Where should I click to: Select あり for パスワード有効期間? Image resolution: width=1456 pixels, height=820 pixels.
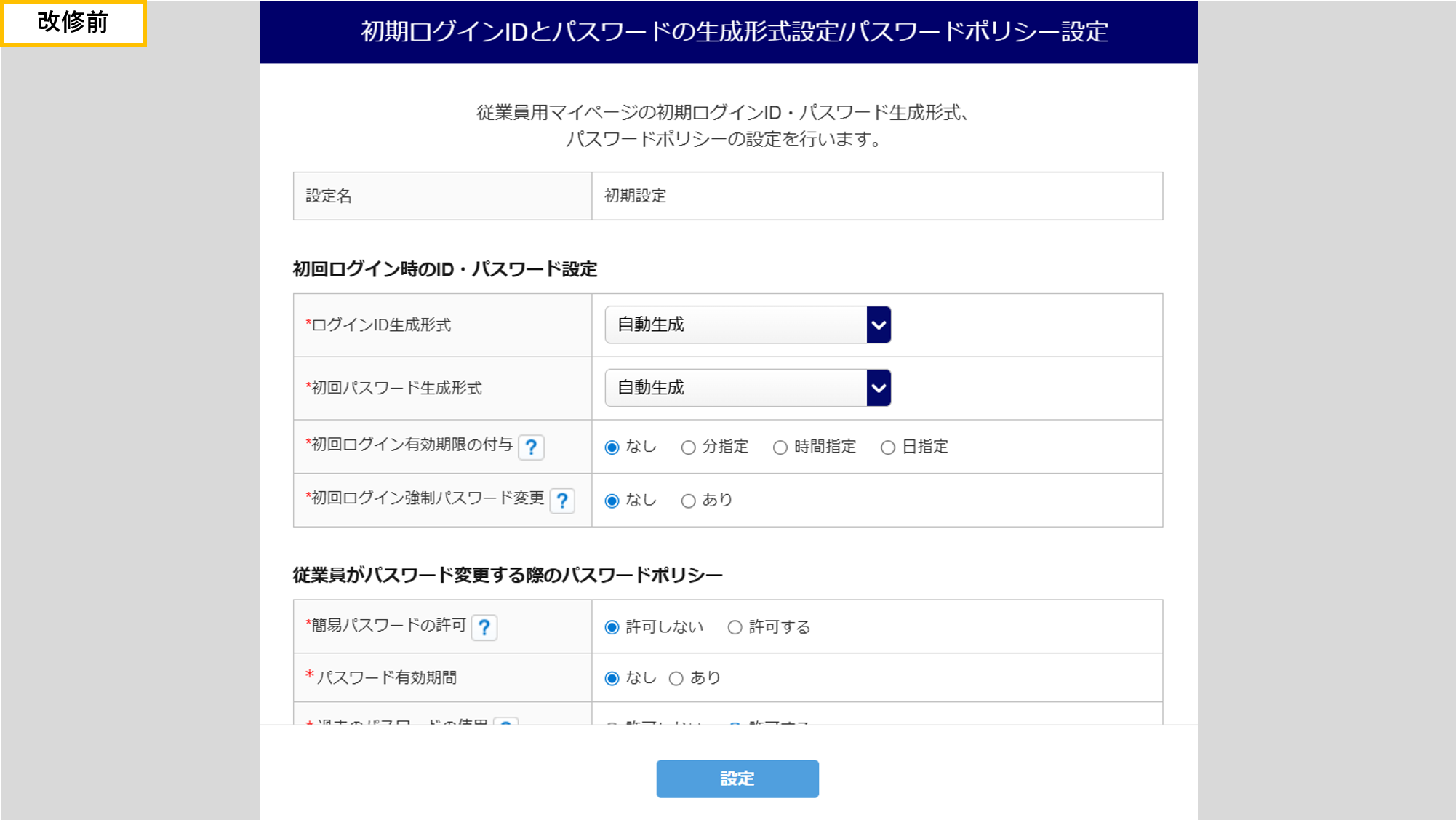676,678
